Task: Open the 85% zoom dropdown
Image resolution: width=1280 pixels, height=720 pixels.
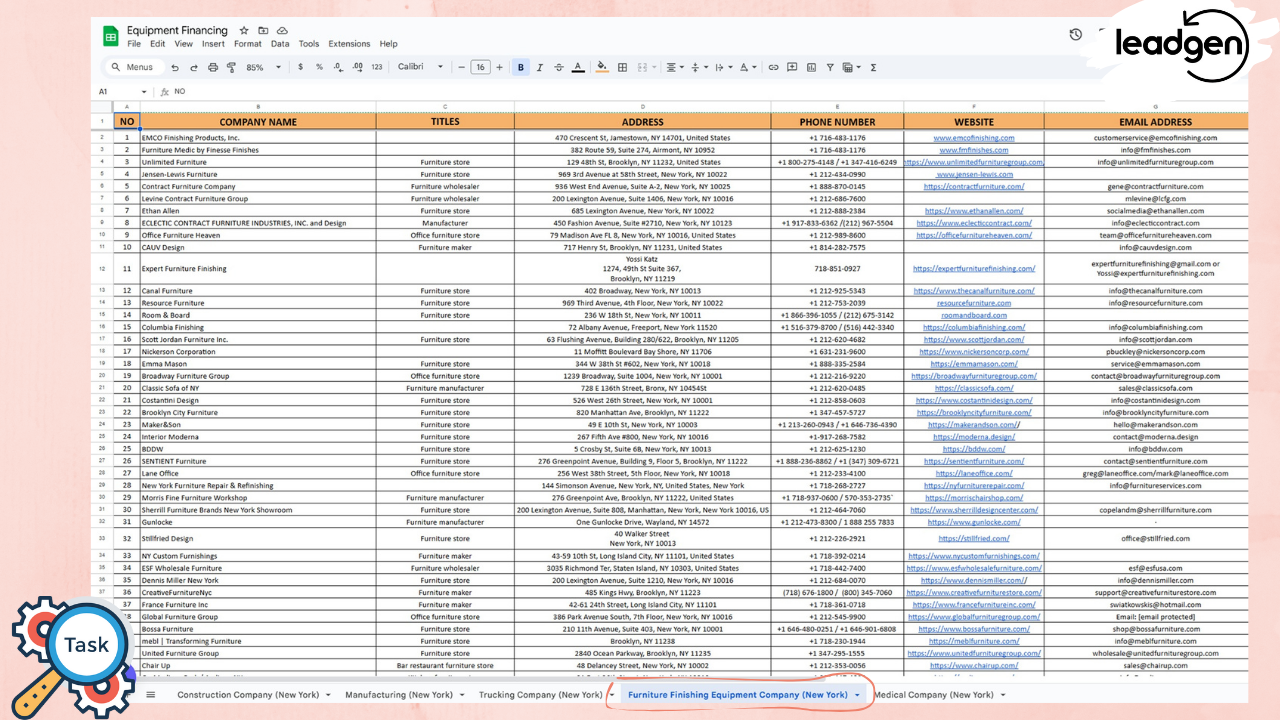Action: pyautogui.click(x=263, y=68)
